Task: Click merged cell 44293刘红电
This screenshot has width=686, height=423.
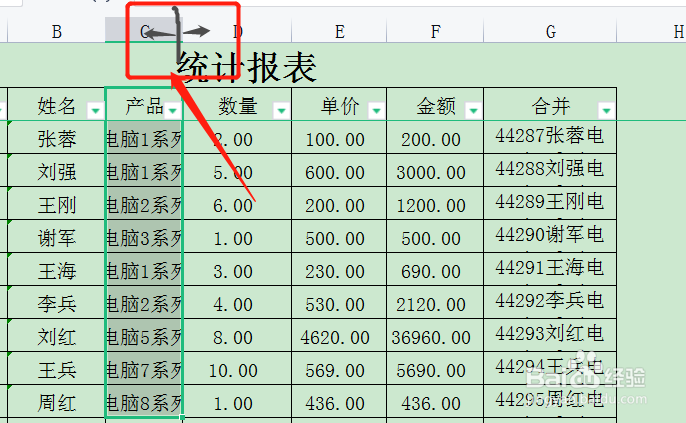Action: pyautogui.click(x=550, y=336)
